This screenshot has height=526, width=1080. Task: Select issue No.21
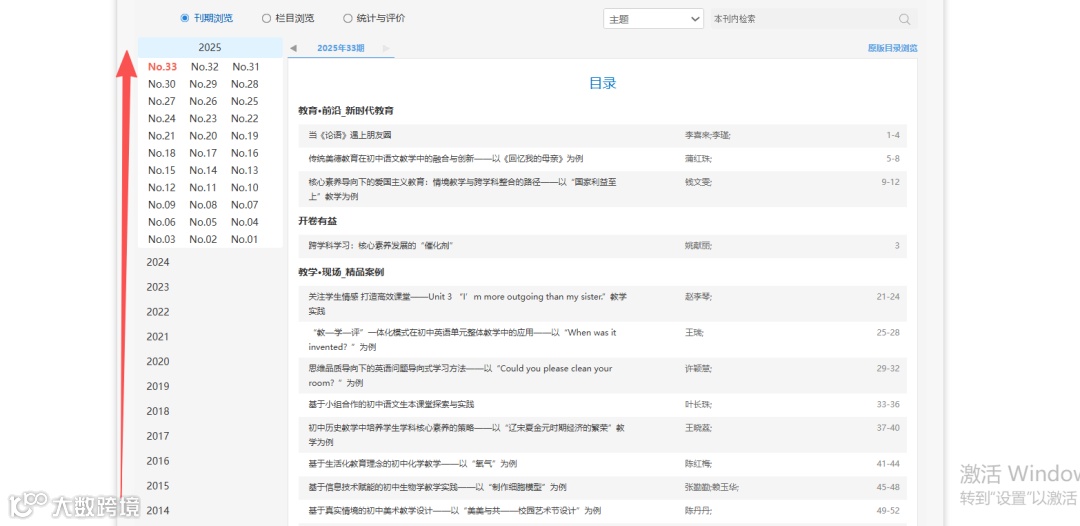point(162,136)
